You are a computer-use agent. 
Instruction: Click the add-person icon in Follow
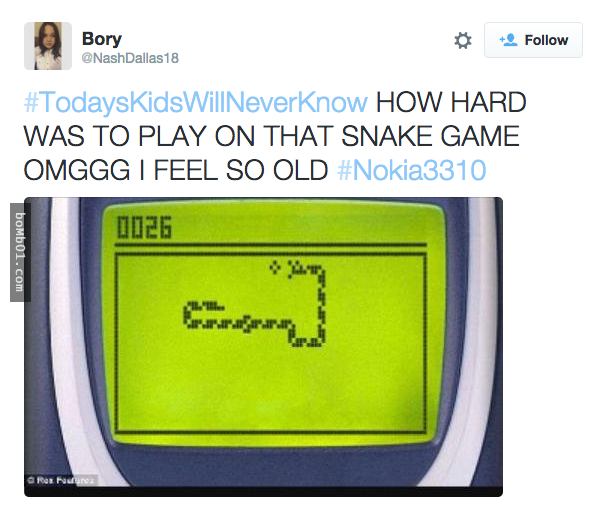pos(508,40)
